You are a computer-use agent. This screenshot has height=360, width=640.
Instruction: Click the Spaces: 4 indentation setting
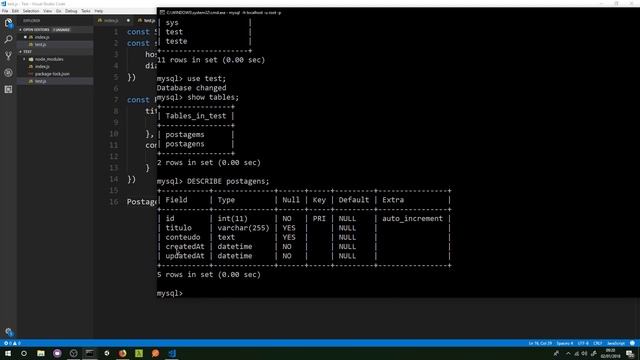(565, 343)
